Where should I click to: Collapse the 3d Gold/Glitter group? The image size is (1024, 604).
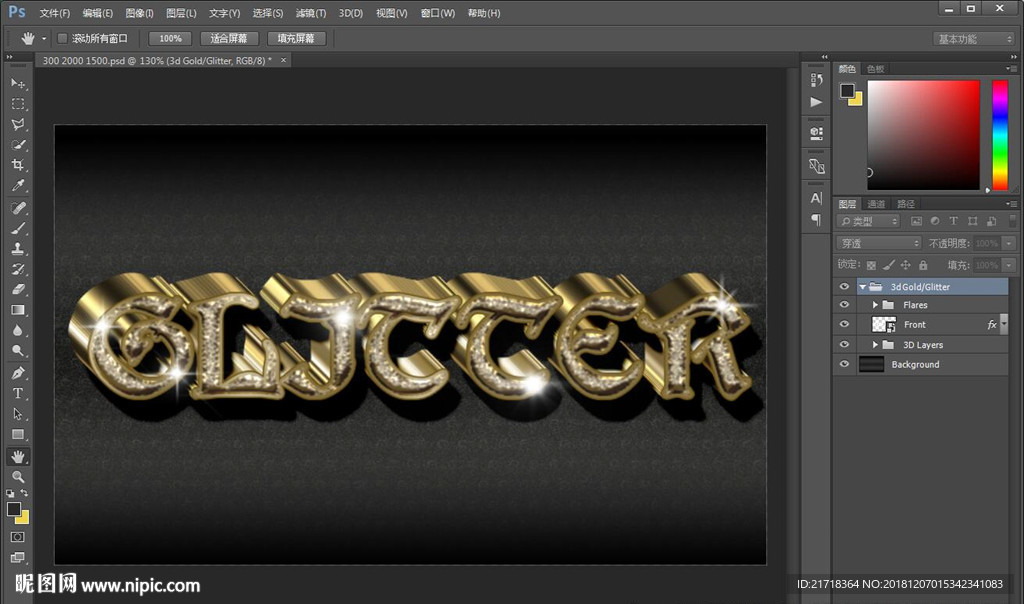(862, 287)
